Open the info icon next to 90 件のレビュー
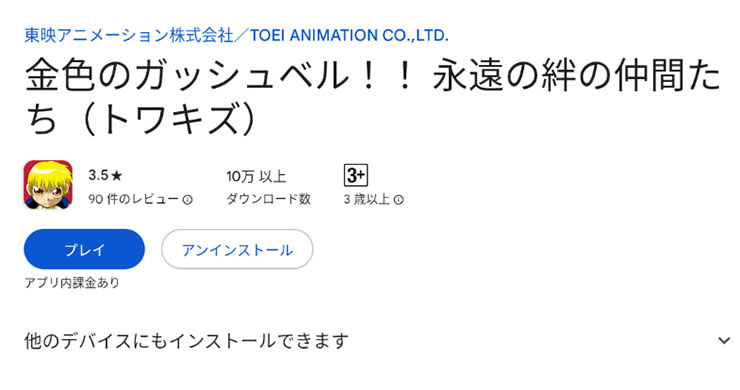The image size is (740, 390). (187, 200)
